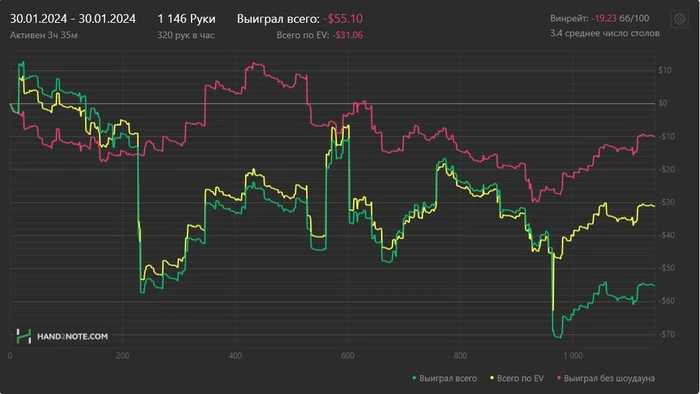Click the Выиграл всего legend label
Screen dimensions: 700x394
448,378
